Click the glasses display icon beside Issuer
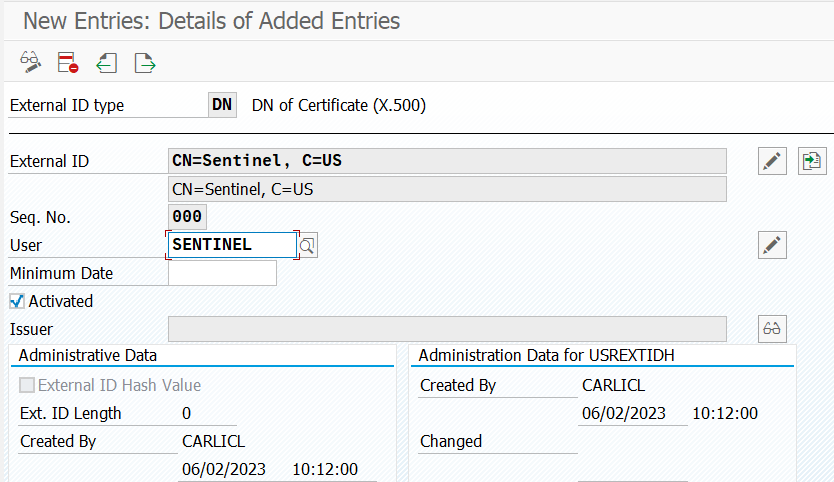Image resolution: width=834 pixels, height=482 pixels. pyautogui.click(x=772, y=329)
